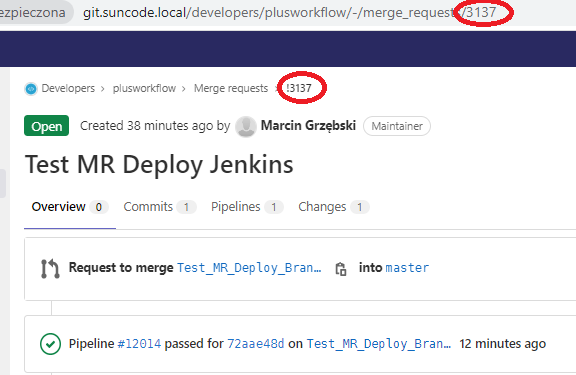The image size is (576, 375).
Task: Open pipeline #12014 link
Action: pos(139,344)
